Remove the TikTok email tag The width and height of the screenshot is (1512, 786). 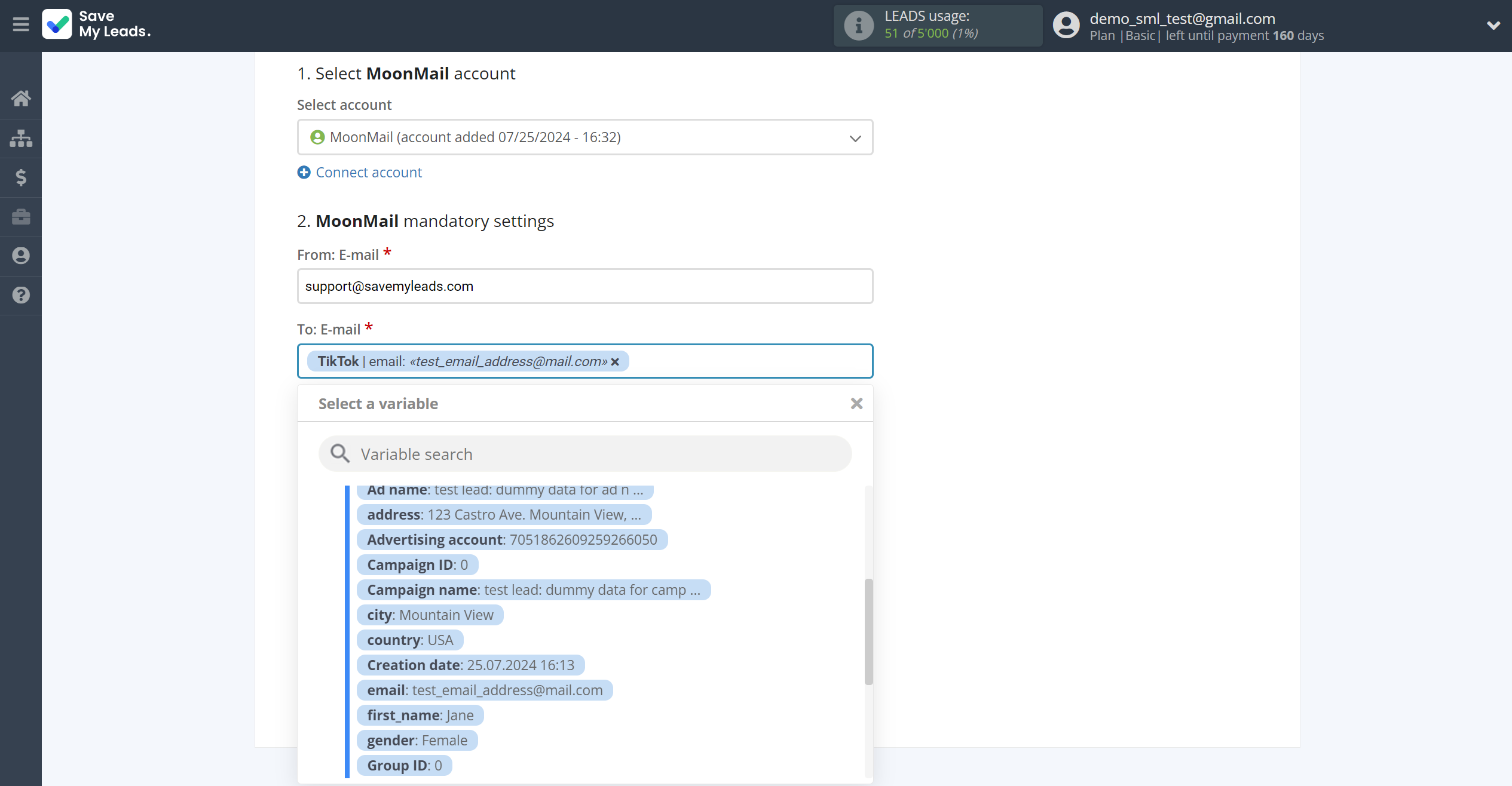[615, 361]
